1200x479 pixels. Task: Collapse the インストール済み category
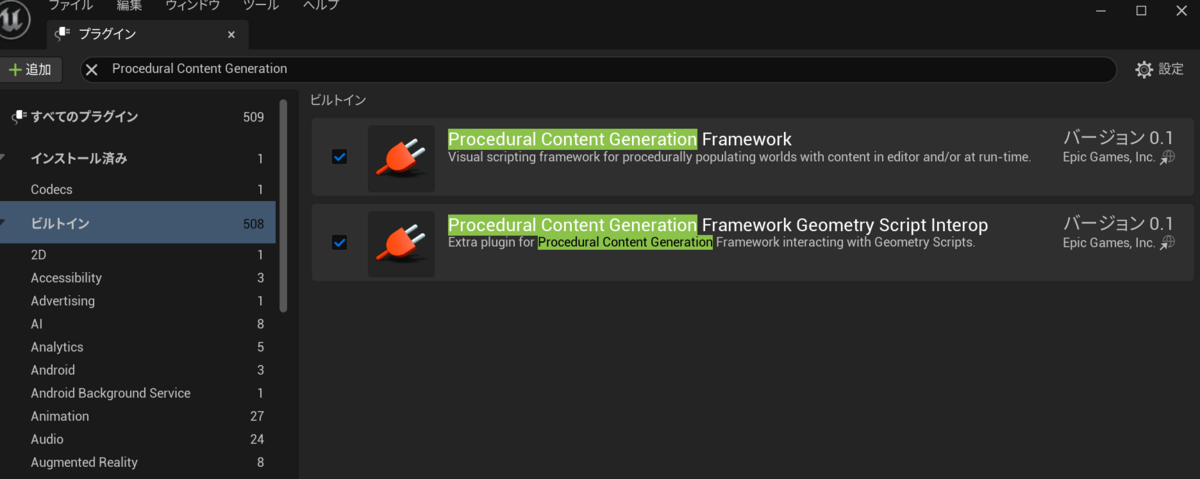coord(4,158)
